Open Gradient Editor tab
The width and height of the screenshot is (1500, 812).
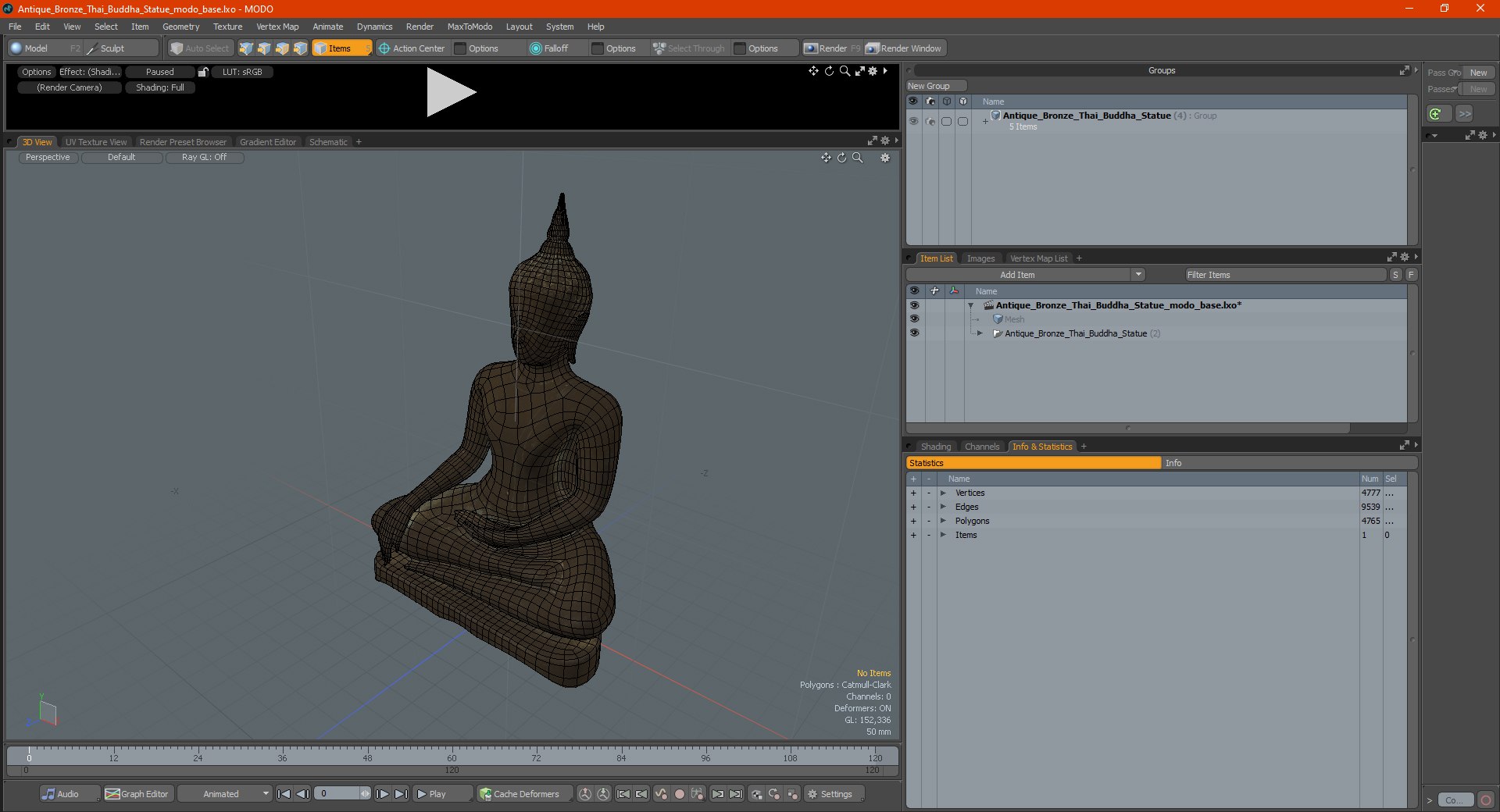click(x=268, y=142)
